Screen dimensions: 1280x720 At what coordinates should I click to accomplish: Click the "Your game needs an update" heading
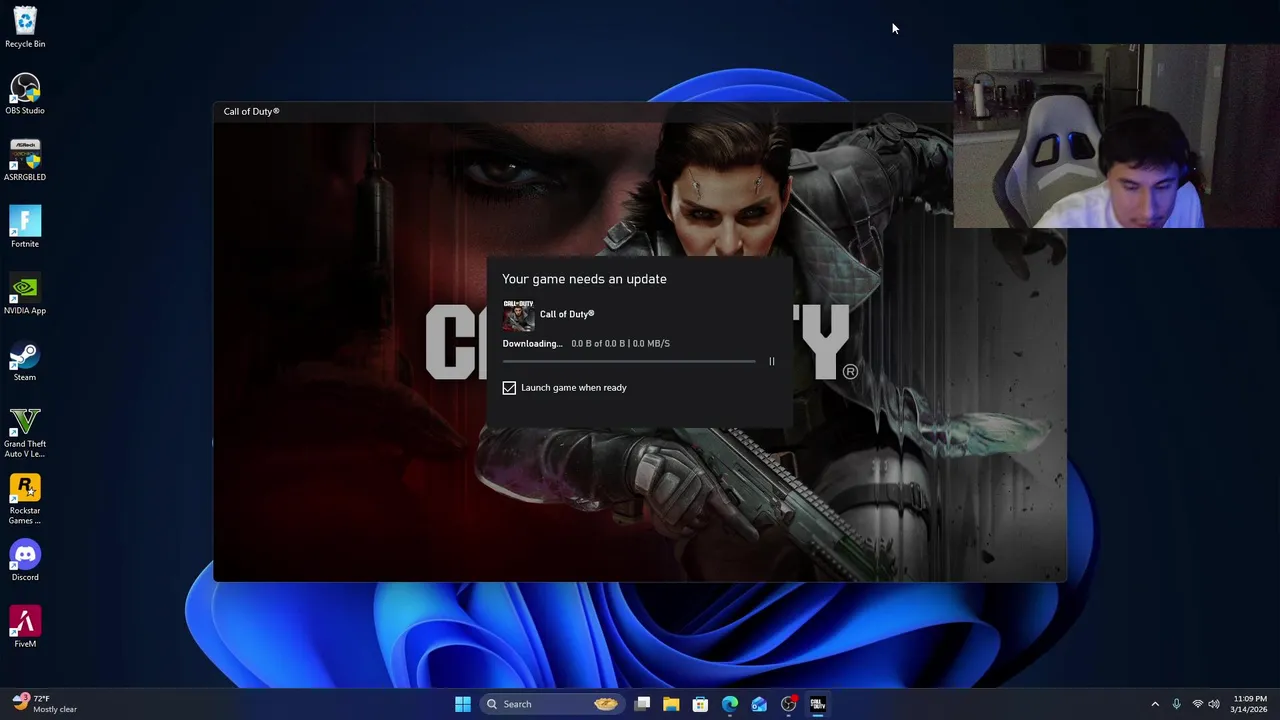[584, 279]
